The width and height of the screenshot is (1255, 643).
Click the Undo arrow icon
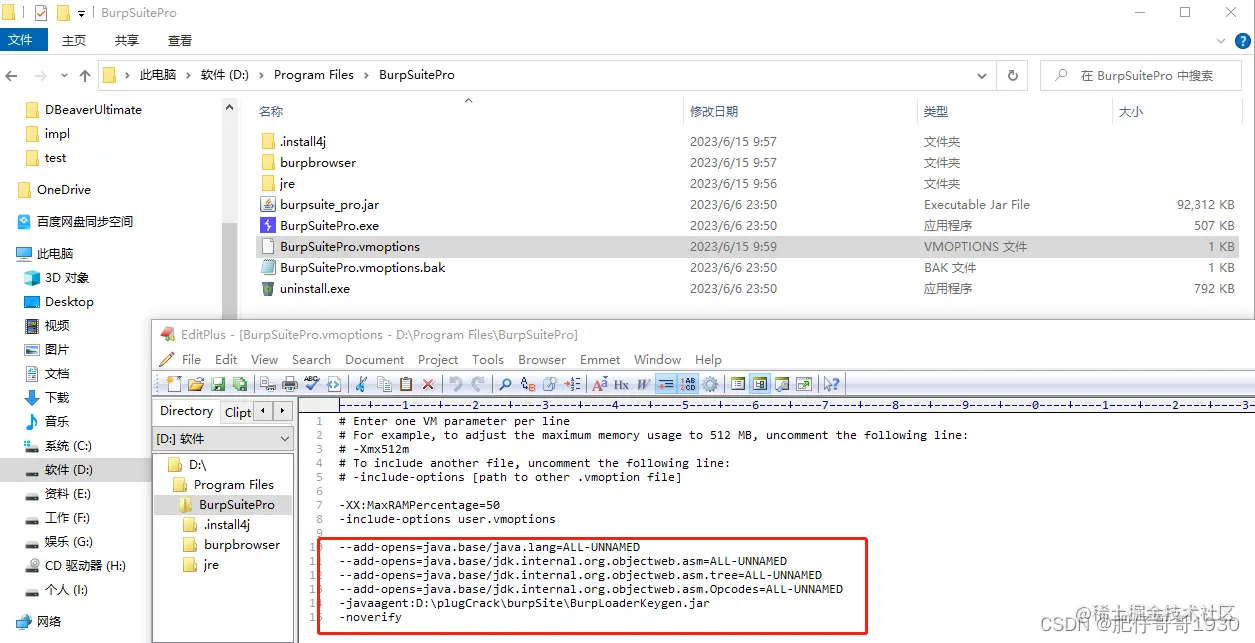[456, 384]
